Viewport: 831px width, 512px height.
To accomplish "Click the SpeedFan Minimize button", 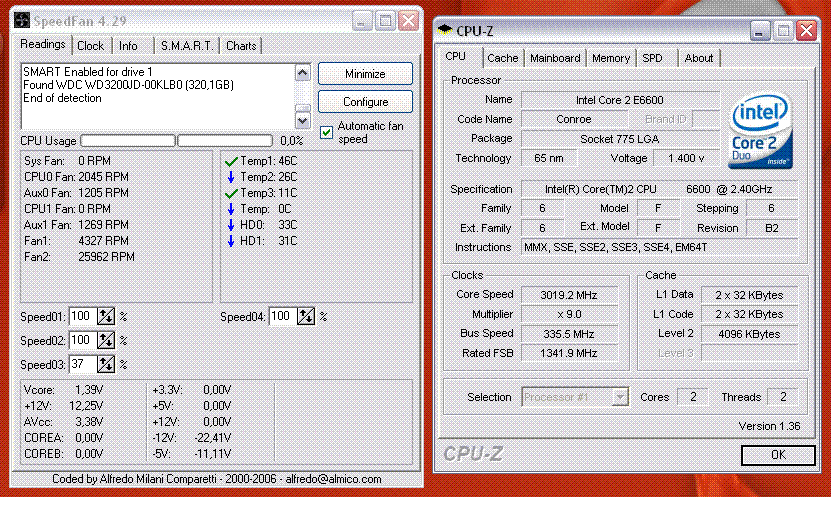I will click(365, 74).
